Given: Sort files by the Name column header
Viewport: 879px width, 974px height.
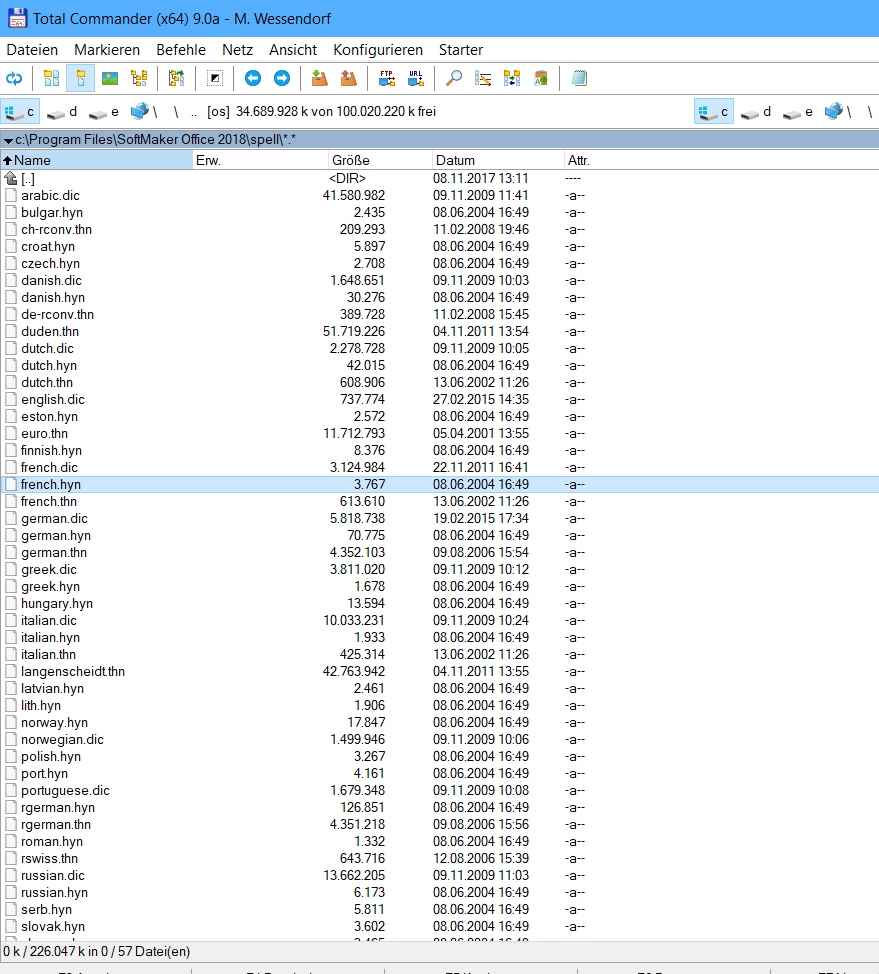Looking at the screenshot, I should pyautogui.click(x=97, y=160).
